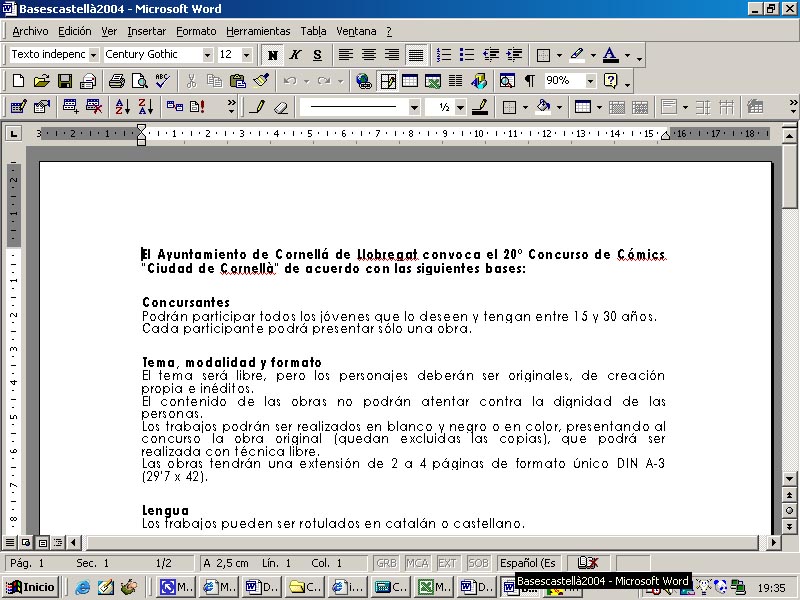800x600 pixels.
Task: Open the 90% zoom dropdown
Action: (x=590, y=81)
